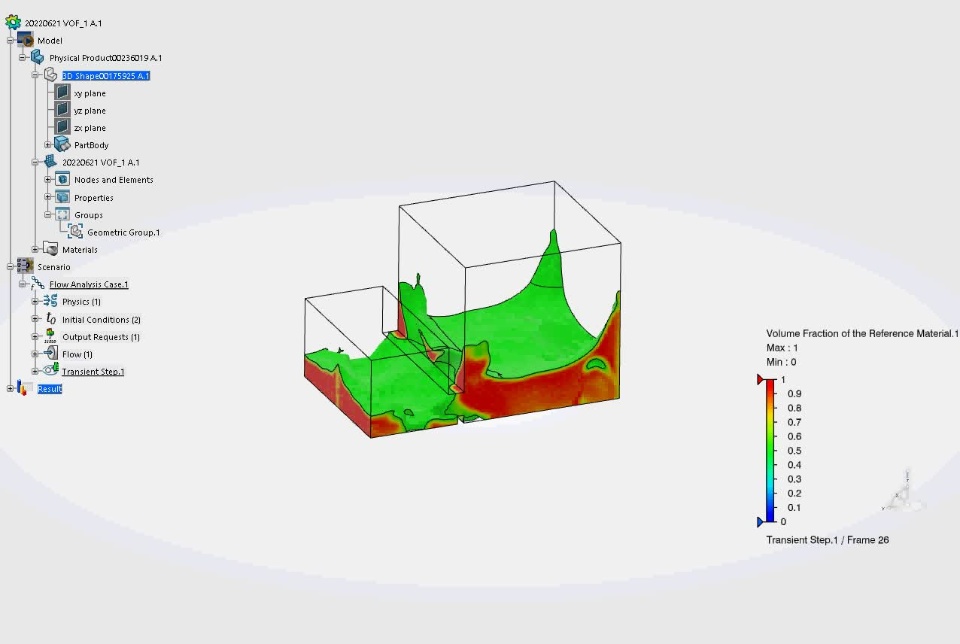Image resolution: width=960 pixels, height=644 pixels.
Task: Open the 'Transient Step.1' tree label
Action: (93, 372)
